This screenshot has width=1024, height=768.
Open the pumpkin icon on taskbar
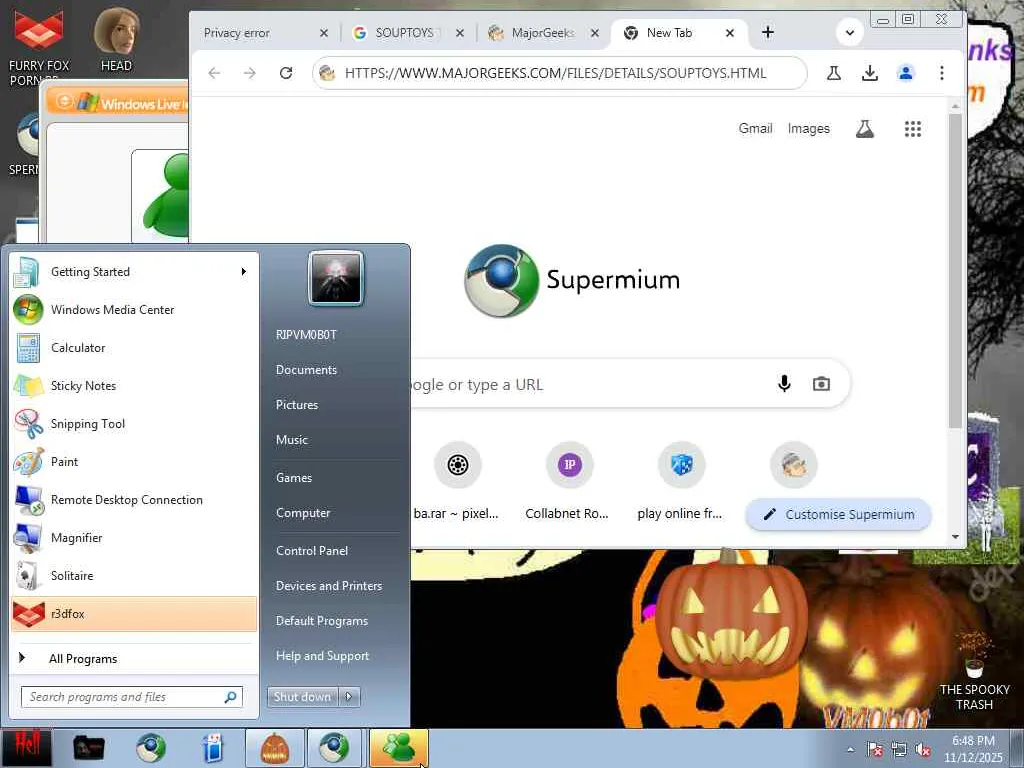coord(275,748)
